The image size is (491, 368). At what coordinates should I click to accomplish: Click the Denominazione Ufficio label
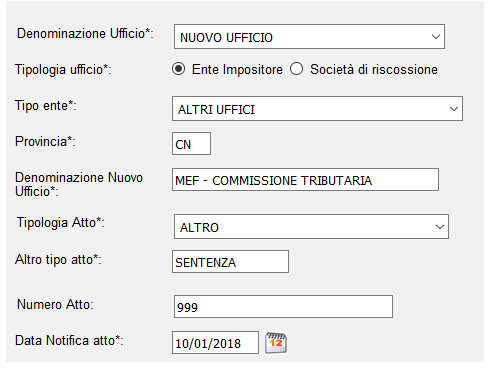pos(85,34)
